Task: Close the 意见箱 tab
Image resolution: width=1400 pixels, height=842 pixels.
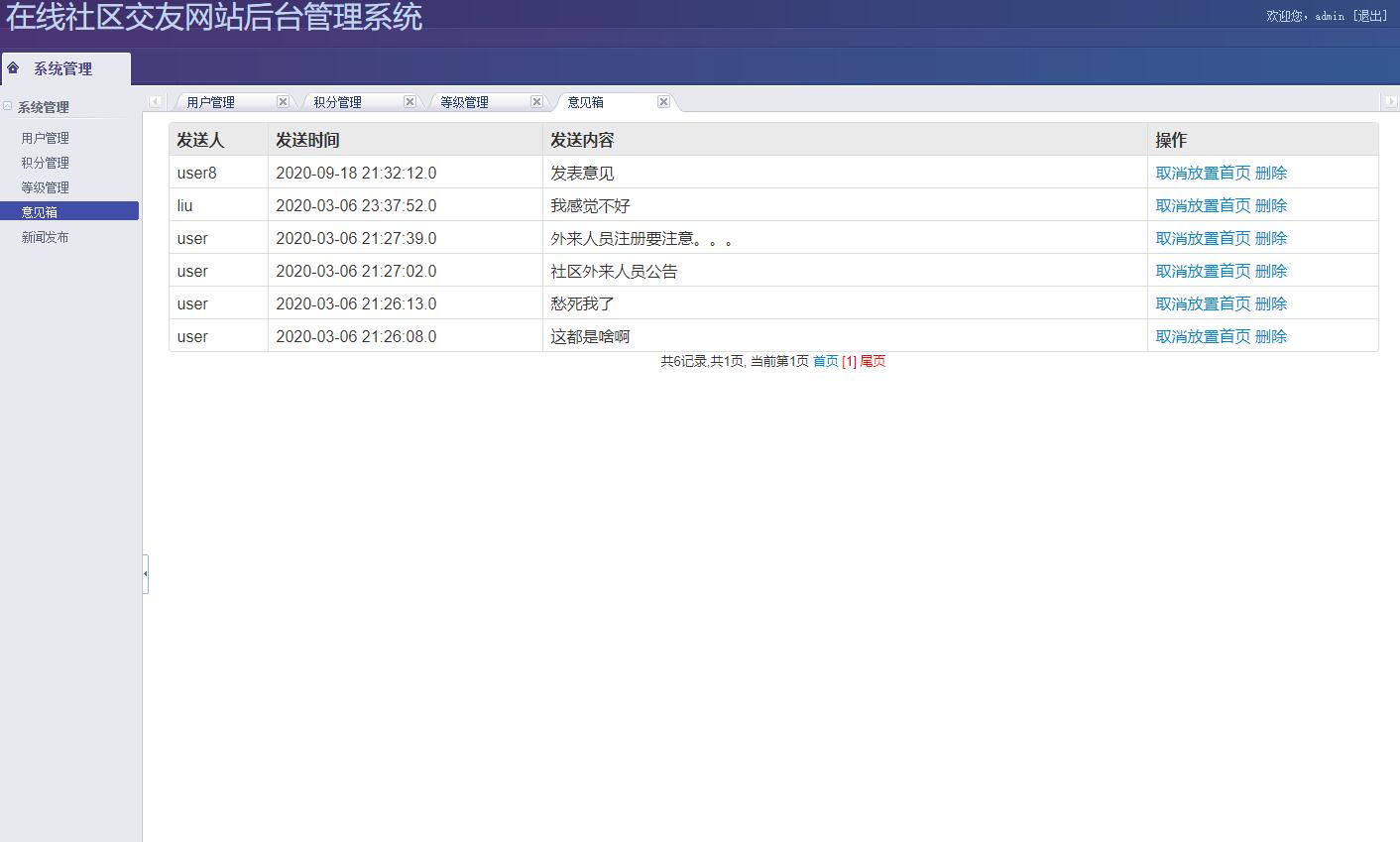Action: coord(663,102)
